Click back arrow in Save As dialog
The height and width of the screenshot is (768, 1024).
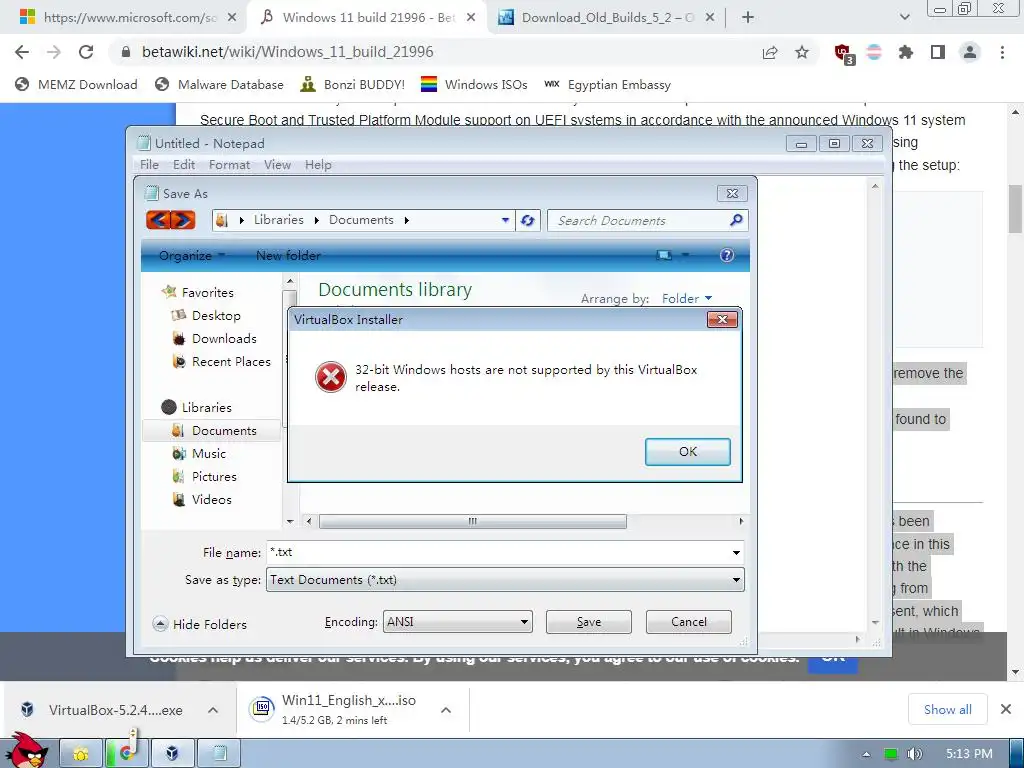[158, 220]
